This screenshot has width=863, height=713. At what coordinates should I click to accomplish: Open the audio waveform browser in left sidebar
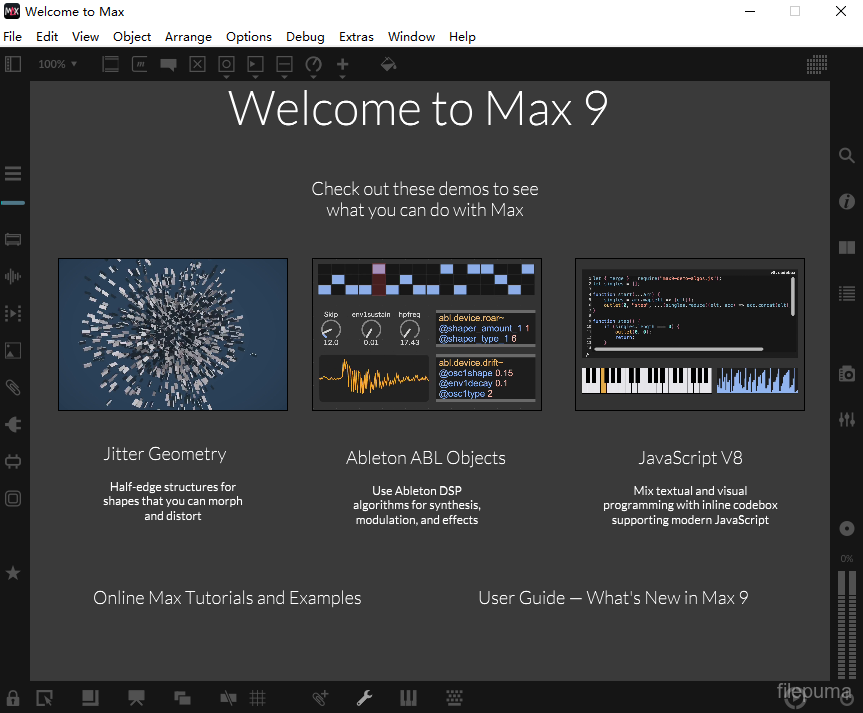[x=13, y=276]
